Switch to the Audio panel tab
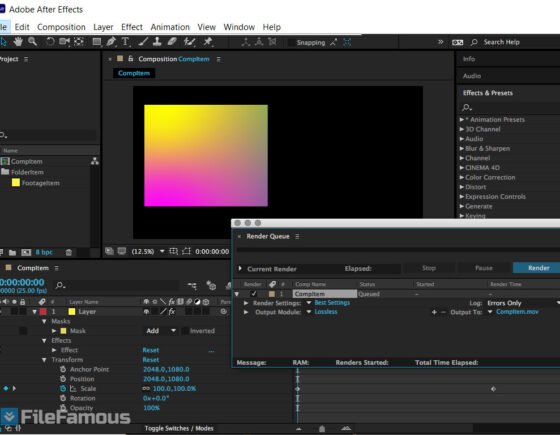The height and width of the screenshot is (435, 560). pyautogui.click(x=472, y=76)
